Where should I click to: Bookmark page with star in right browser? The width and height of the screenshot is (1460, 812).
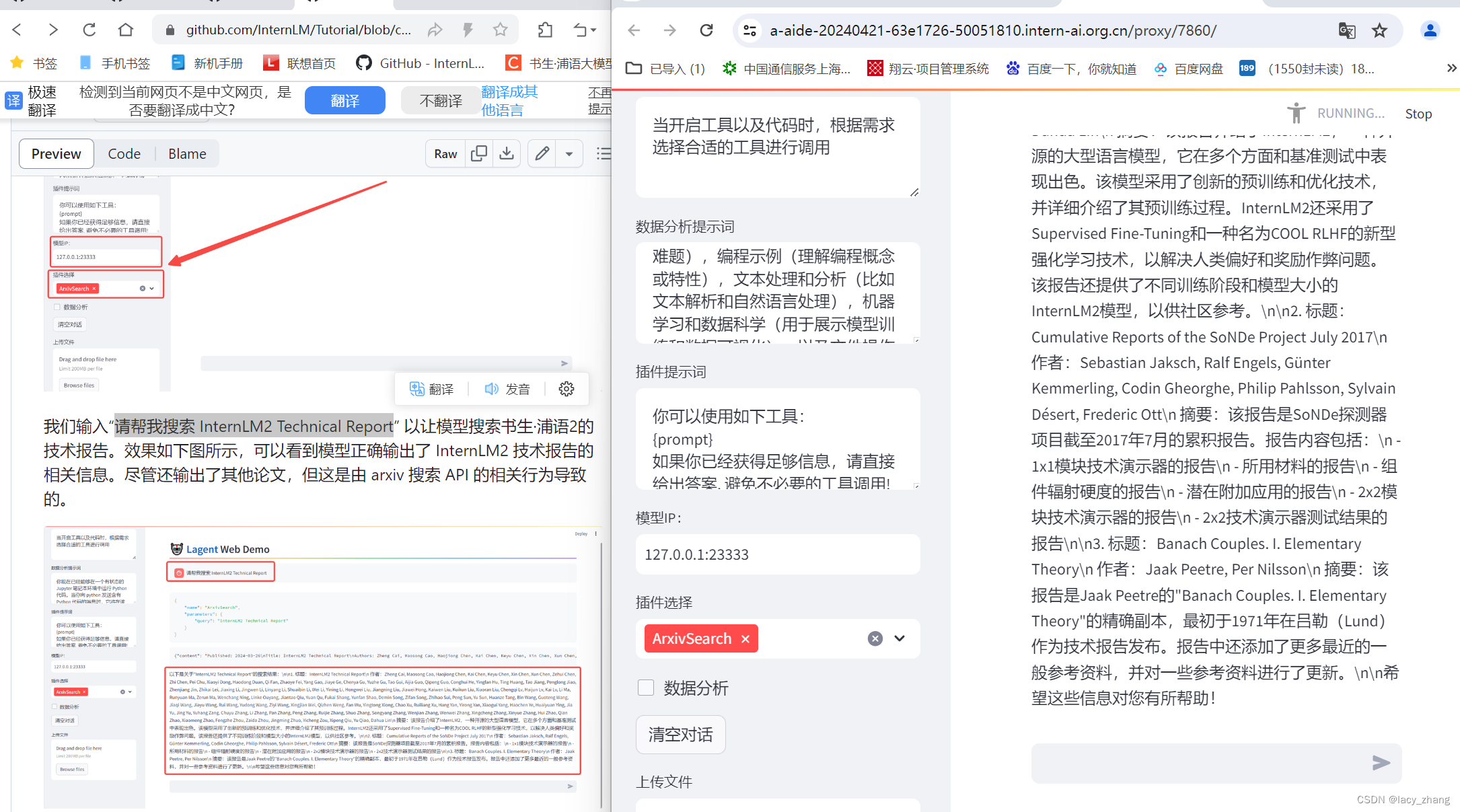coord(1380,30)
